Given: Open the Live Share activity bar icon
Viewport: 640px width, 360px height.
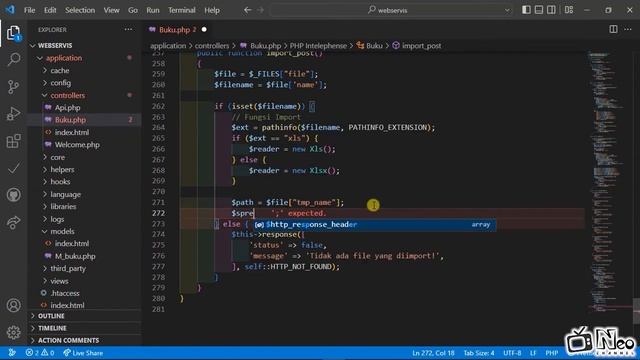Looking at the screenshot, I should pyautogui.click(x=13, y=222).
